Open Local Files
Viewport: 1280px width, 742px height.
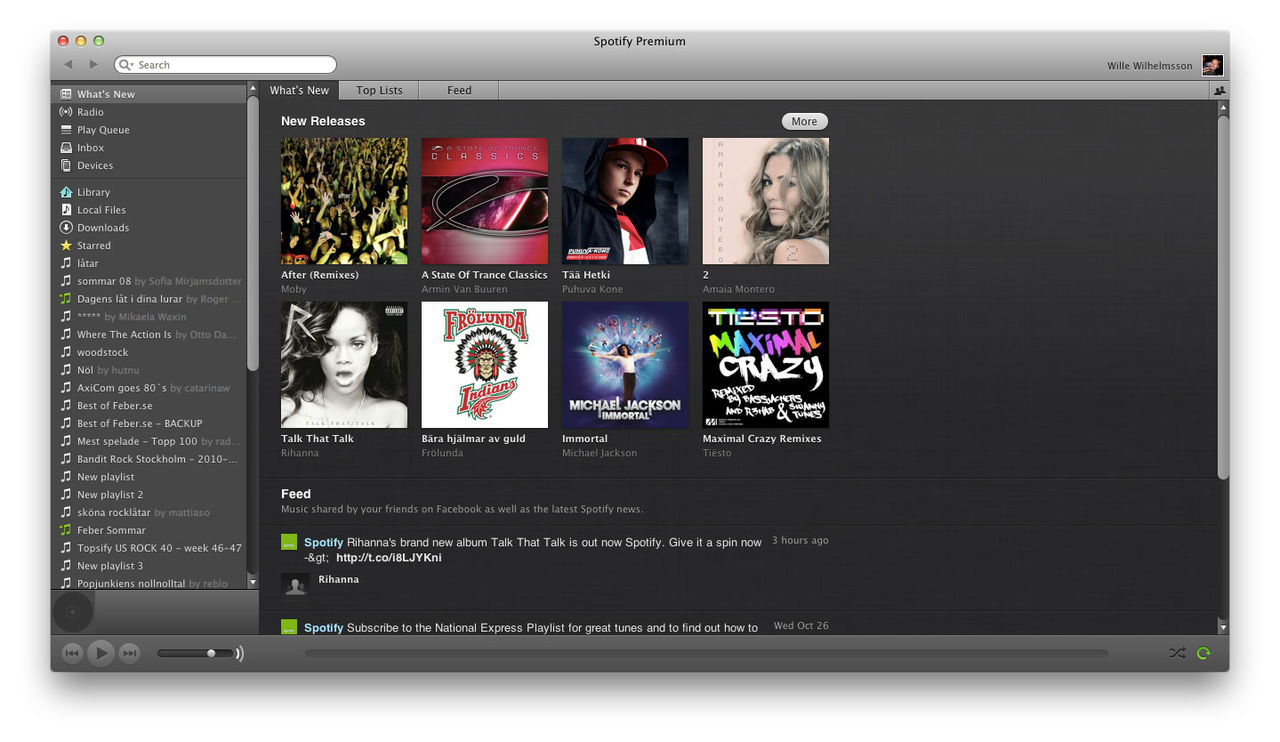pos(148,210)
